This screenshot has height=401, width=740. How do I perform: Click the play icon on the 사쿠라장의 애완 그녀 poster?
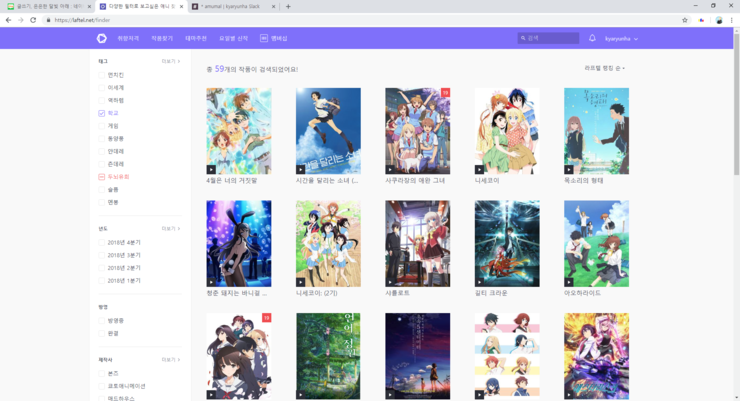point(390,169)
